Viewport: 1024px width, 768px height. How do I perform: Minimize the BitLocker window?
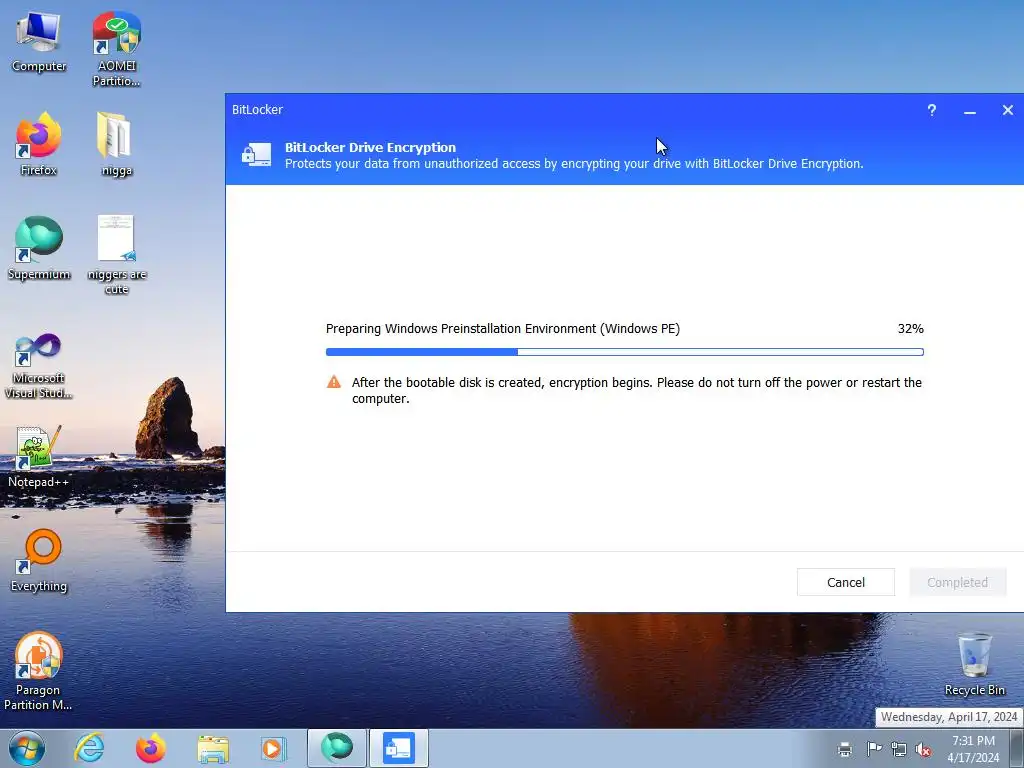coord(970,110)
